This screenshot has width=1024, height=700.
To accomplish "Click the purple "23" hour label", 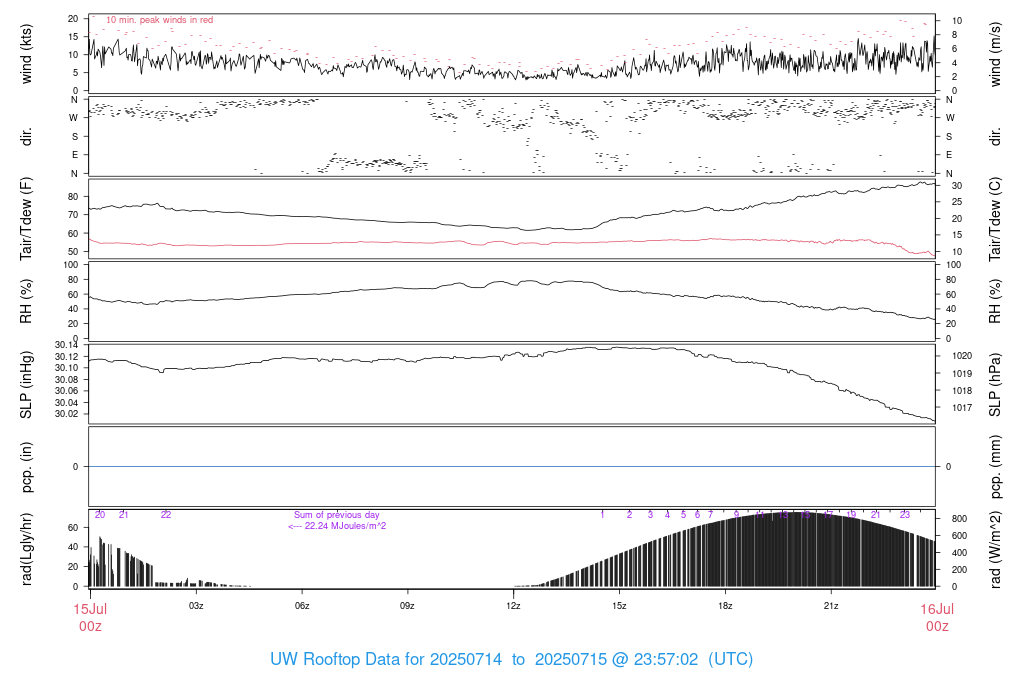I will pos(904,515).
